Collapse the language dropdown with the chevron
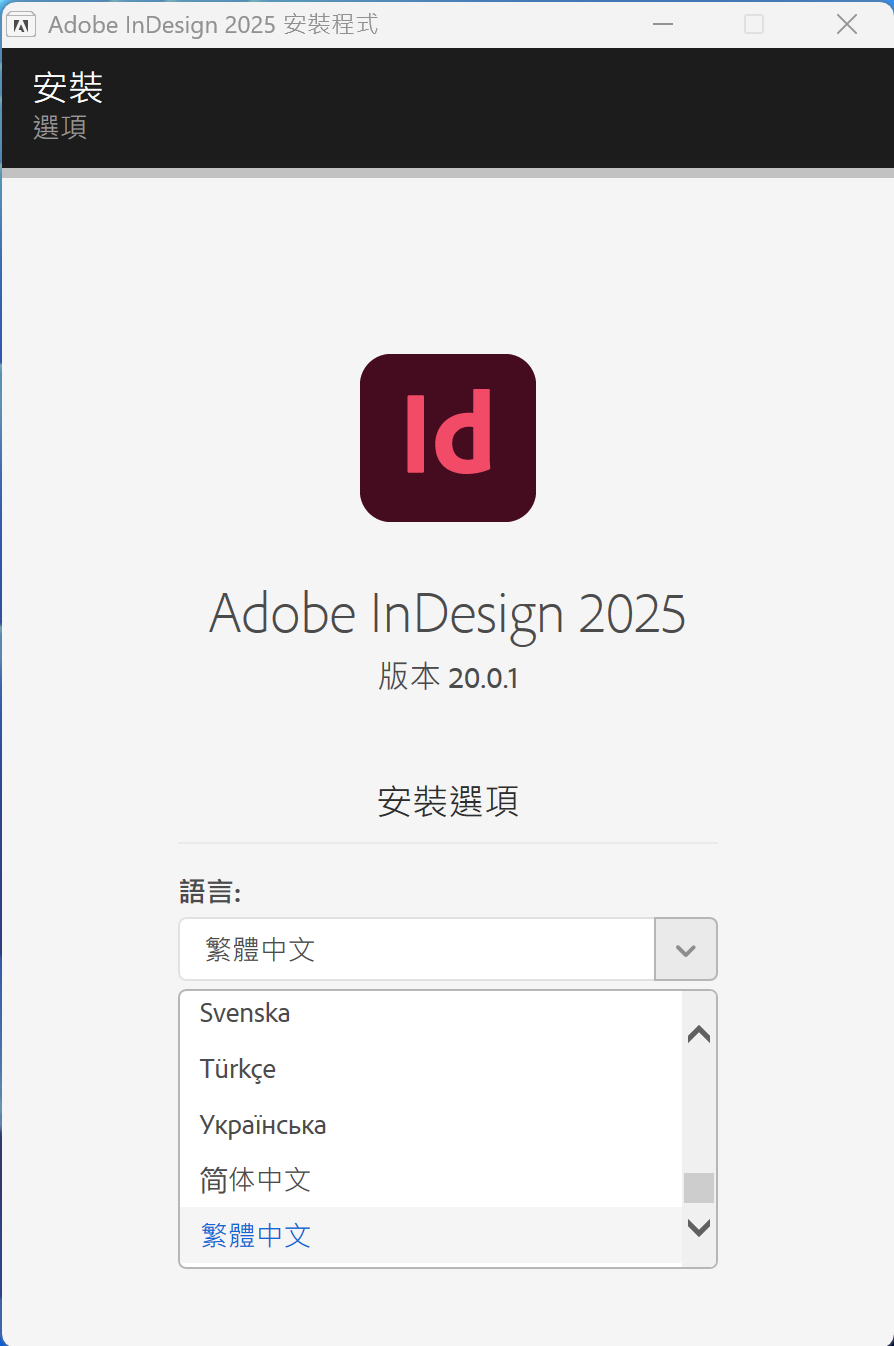Viewport: 894px width, 1346px height. point(685,949)
